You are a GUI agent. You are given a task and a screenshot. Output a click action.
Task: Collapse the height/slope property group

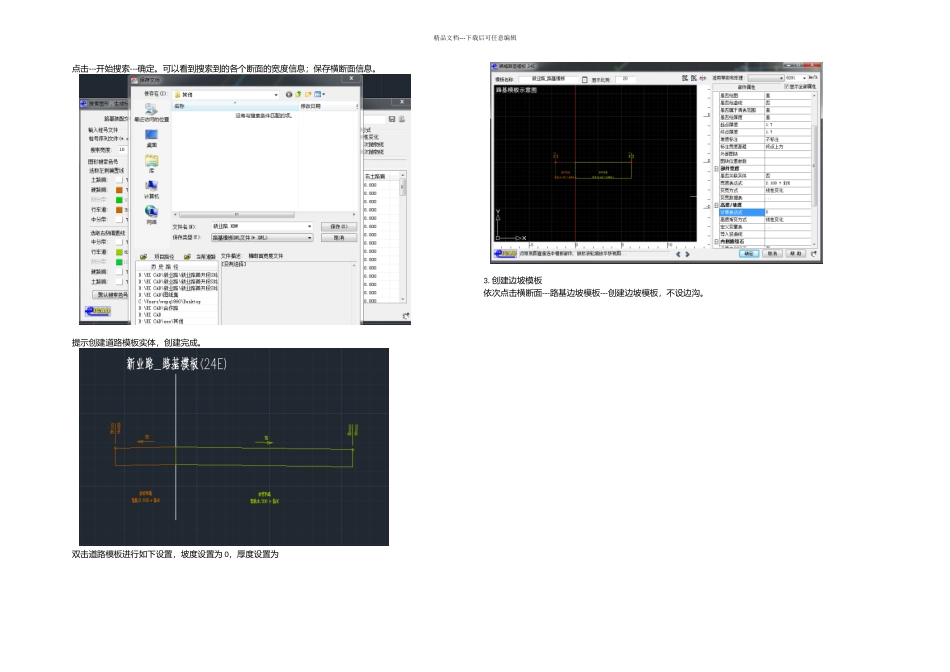(716, 205)
